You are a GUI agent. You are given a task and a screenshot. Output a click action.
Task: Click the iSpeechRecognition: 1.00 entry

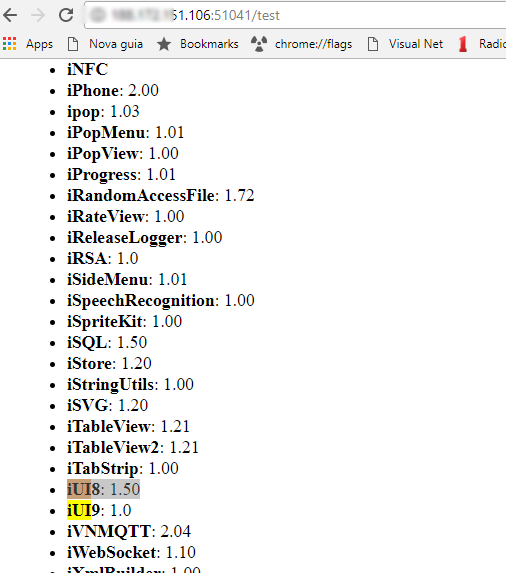click(x=161, y=300)
